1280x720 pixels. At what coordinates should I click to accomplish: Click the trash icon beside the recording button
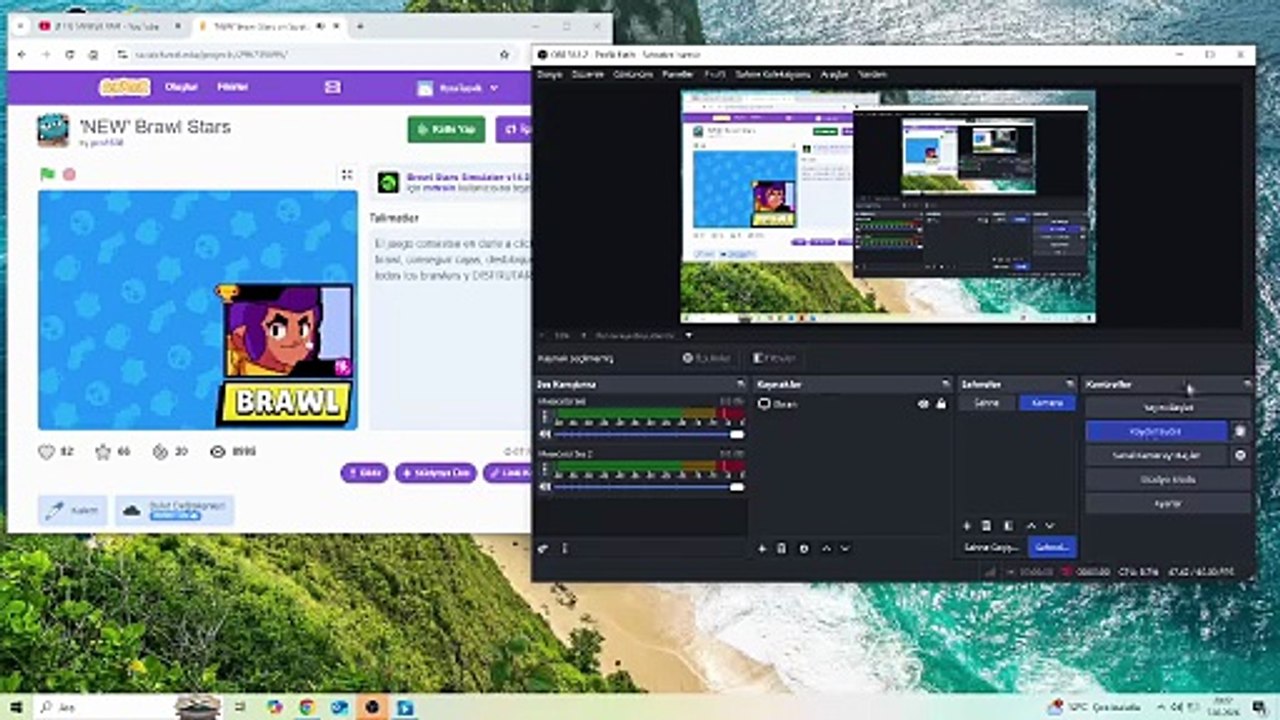click(x=1240, y=431)
